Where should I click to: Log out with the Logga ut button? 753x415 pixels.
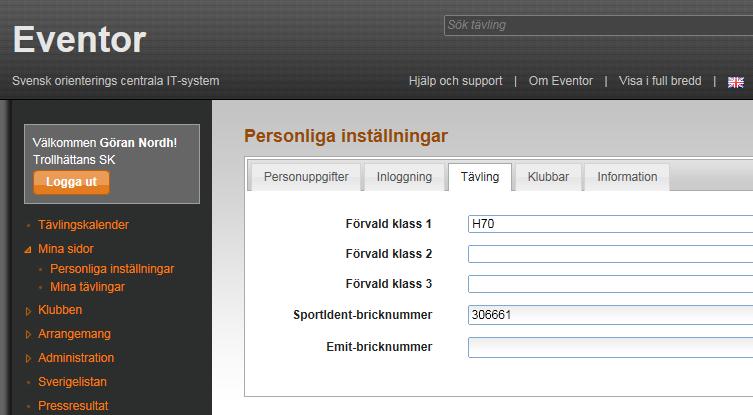(71, 182)
